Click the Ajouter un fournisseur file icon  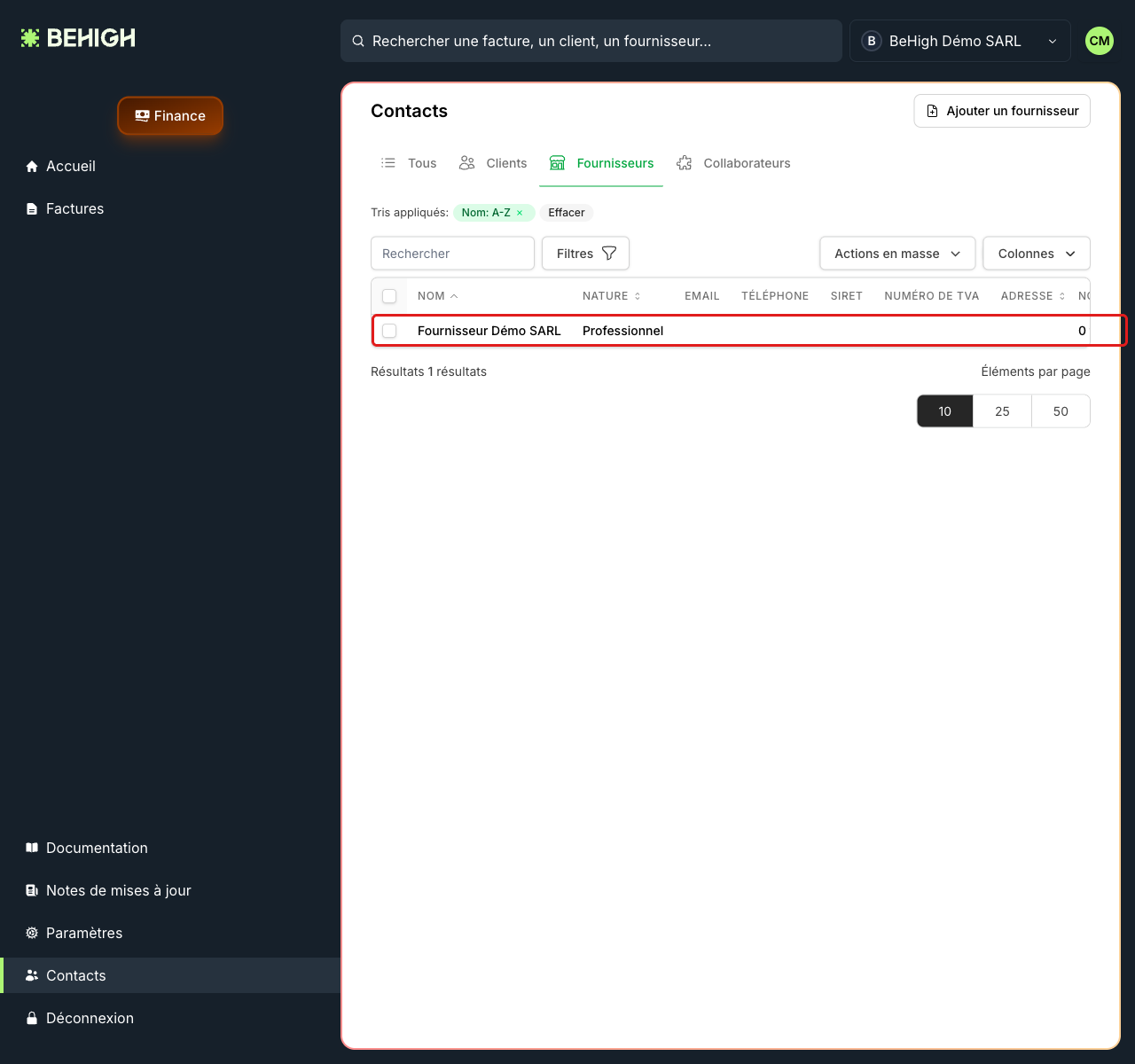tap(932, 111)
